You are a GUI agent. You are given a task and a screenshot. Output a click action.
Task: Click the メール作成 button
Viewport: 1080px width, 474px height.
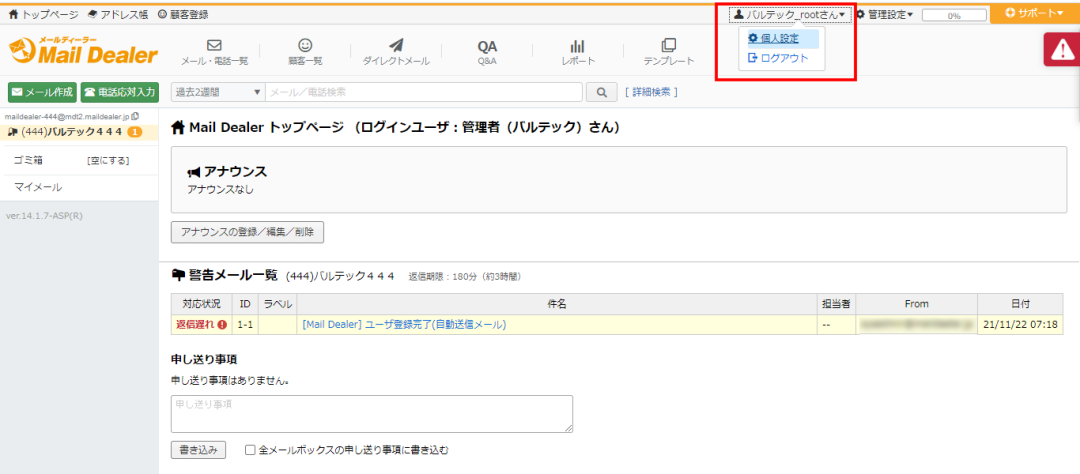click(x=42, y=92)
